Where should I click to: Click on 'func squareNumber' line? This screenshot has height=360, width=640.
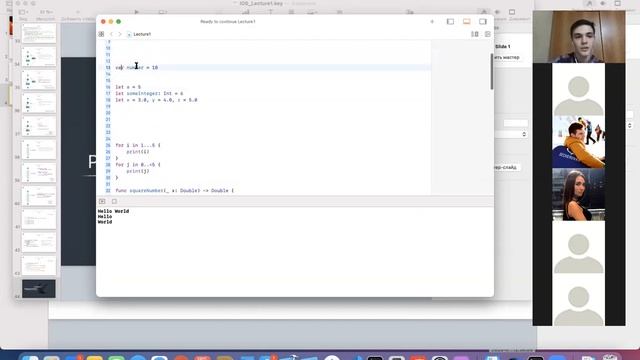[x=175, y=191]
